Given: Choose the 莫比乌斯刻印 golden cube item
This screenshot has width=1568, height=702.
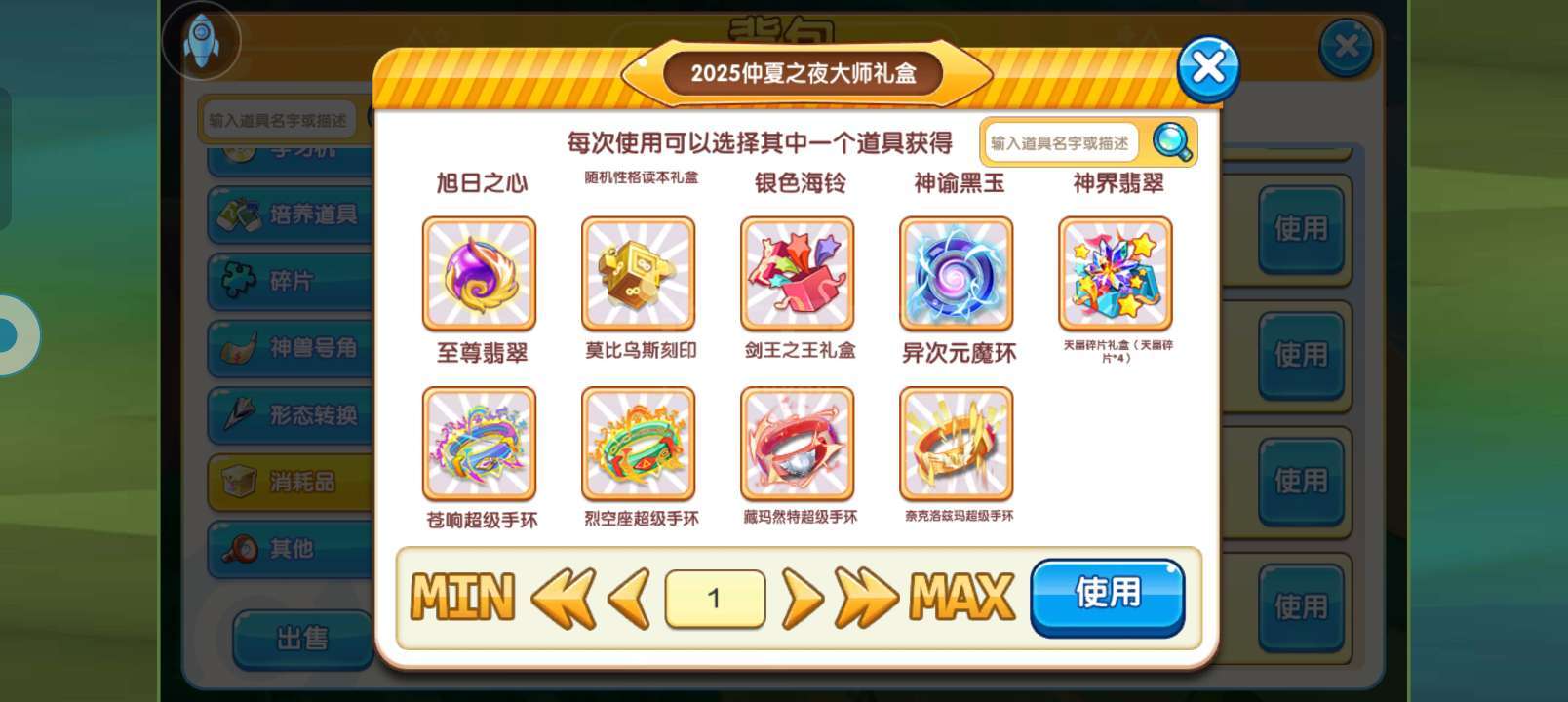Looking at the screenshot, I should tap(638, 274).
